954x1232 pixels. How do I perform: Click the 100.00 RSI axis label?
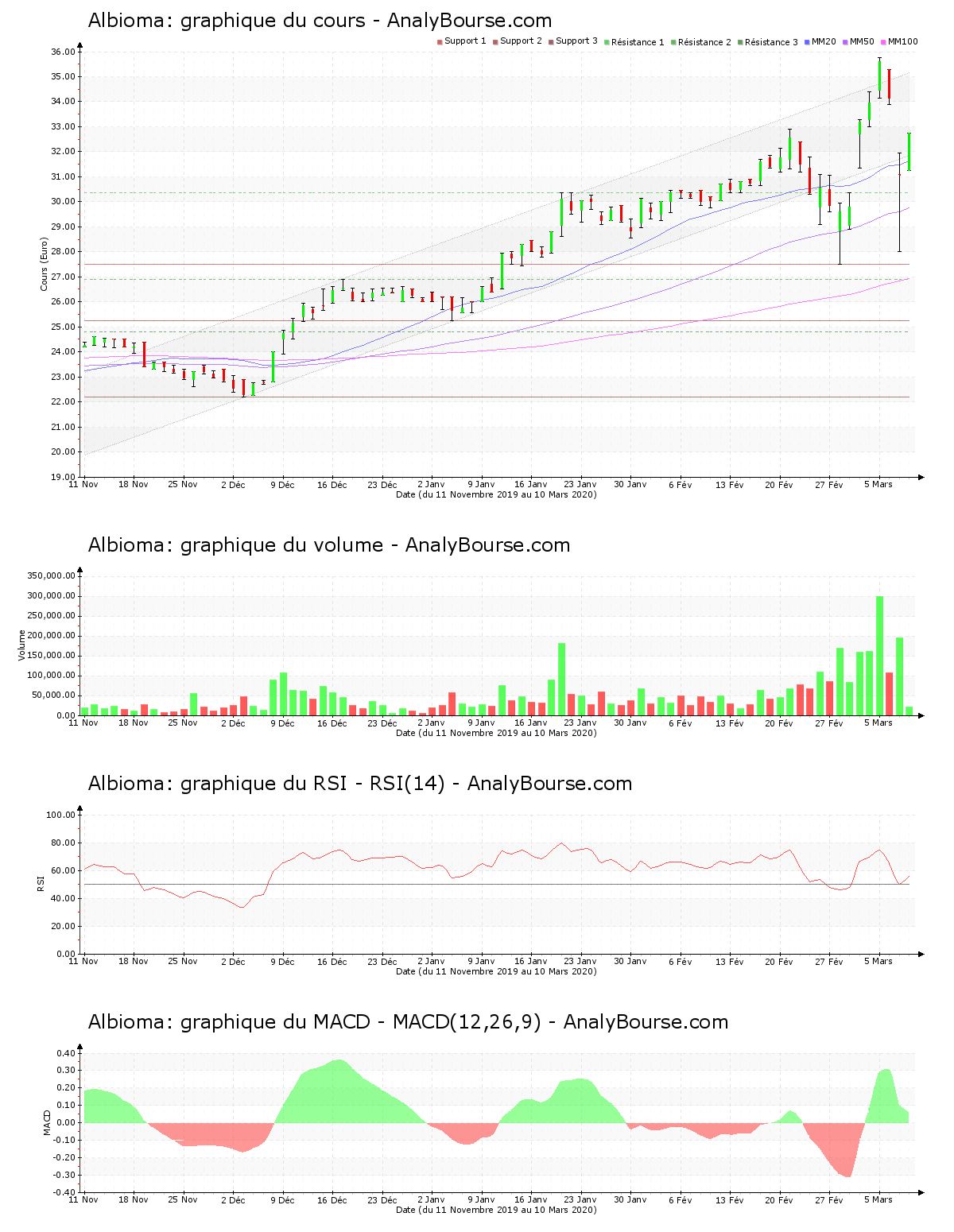60,815
